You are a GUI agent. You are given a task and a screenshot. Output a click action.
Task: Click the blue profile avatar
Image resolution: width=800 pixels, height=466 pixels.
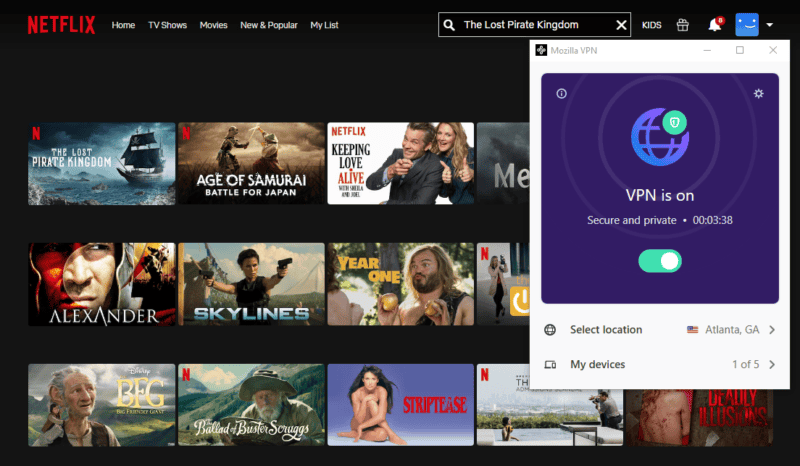[x=747, y=24]
